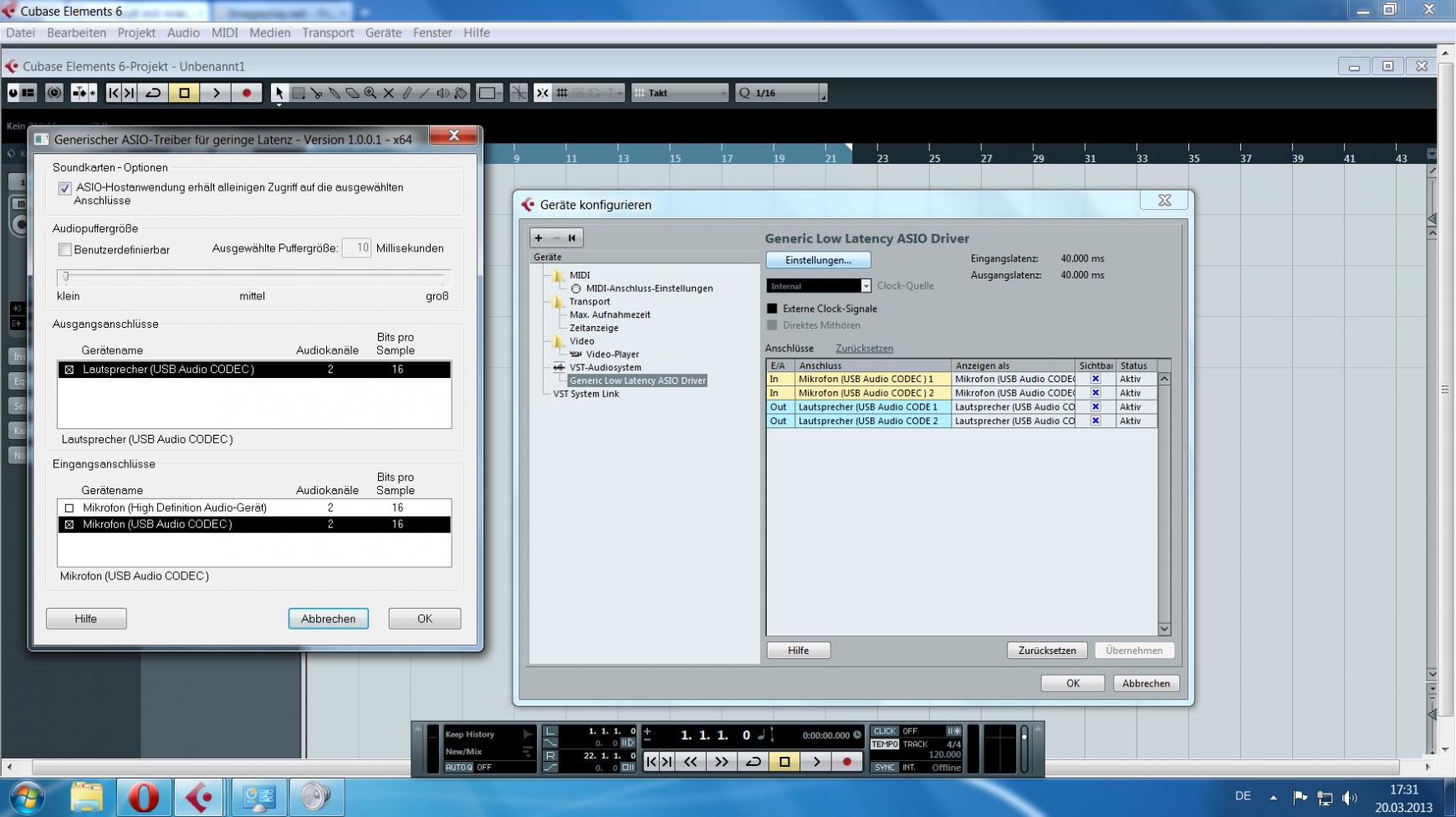
Task: Toggle Cycle loop in project toolbar
Action: pos(153,93)
